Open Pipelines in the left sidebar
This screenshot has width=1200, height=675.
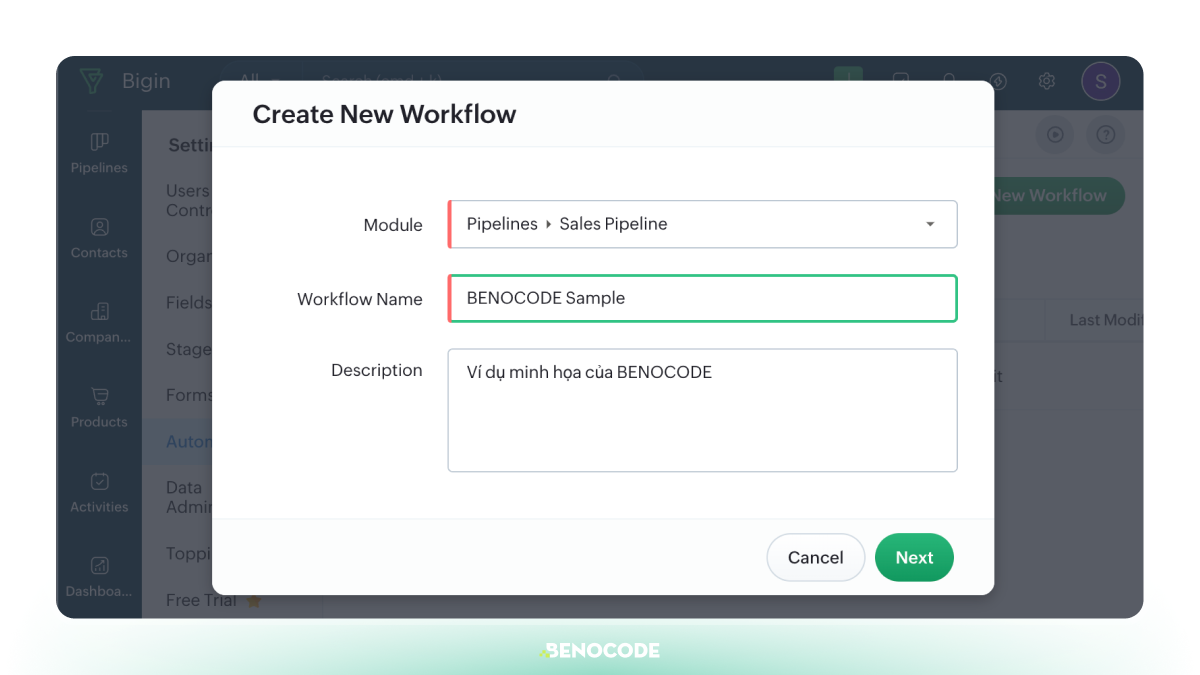pyautogui.click(x=99, y=153)
